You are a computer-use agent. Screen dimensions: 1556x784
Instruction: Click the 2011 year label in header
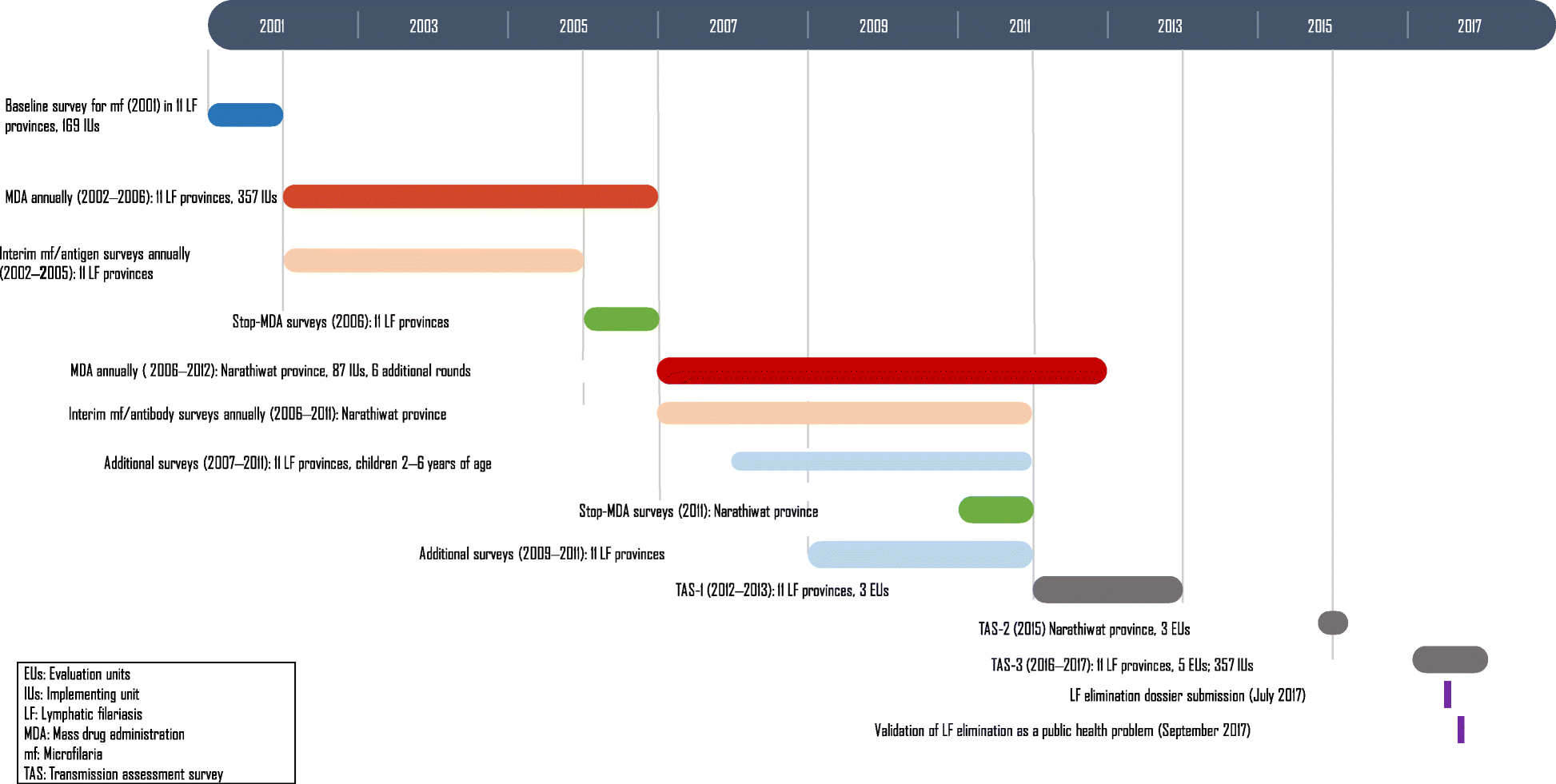[x=1019, y=26]
